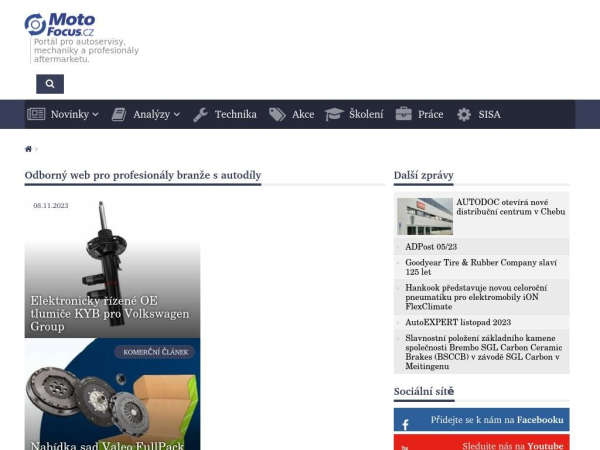Click the newspaper icon beside Novinky
The width and height of the screenshot is (600, 450).
point(36,114)
